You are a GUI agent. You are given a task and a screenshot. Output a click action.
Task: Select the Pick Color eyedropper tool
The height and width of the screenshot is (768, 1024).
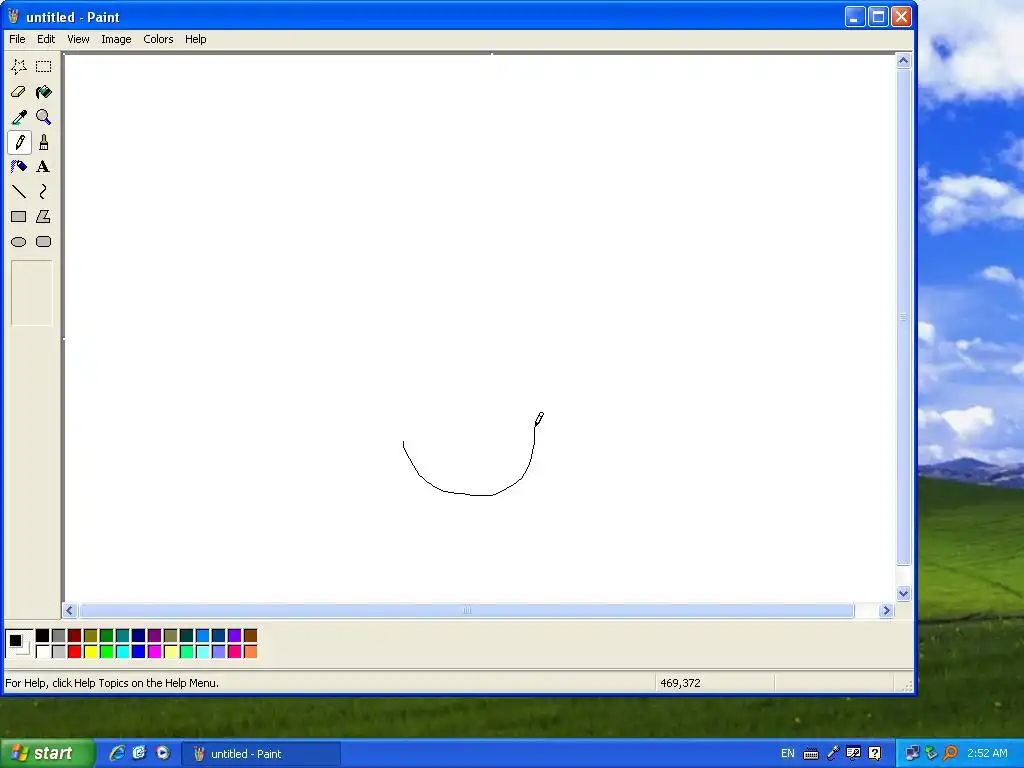pyautogui.click(x=19, y=117)
